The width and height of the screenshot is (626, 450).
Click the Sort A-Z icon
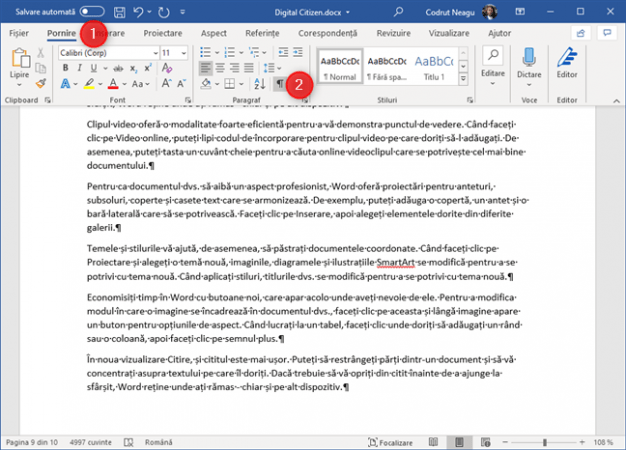pos(260,83)
